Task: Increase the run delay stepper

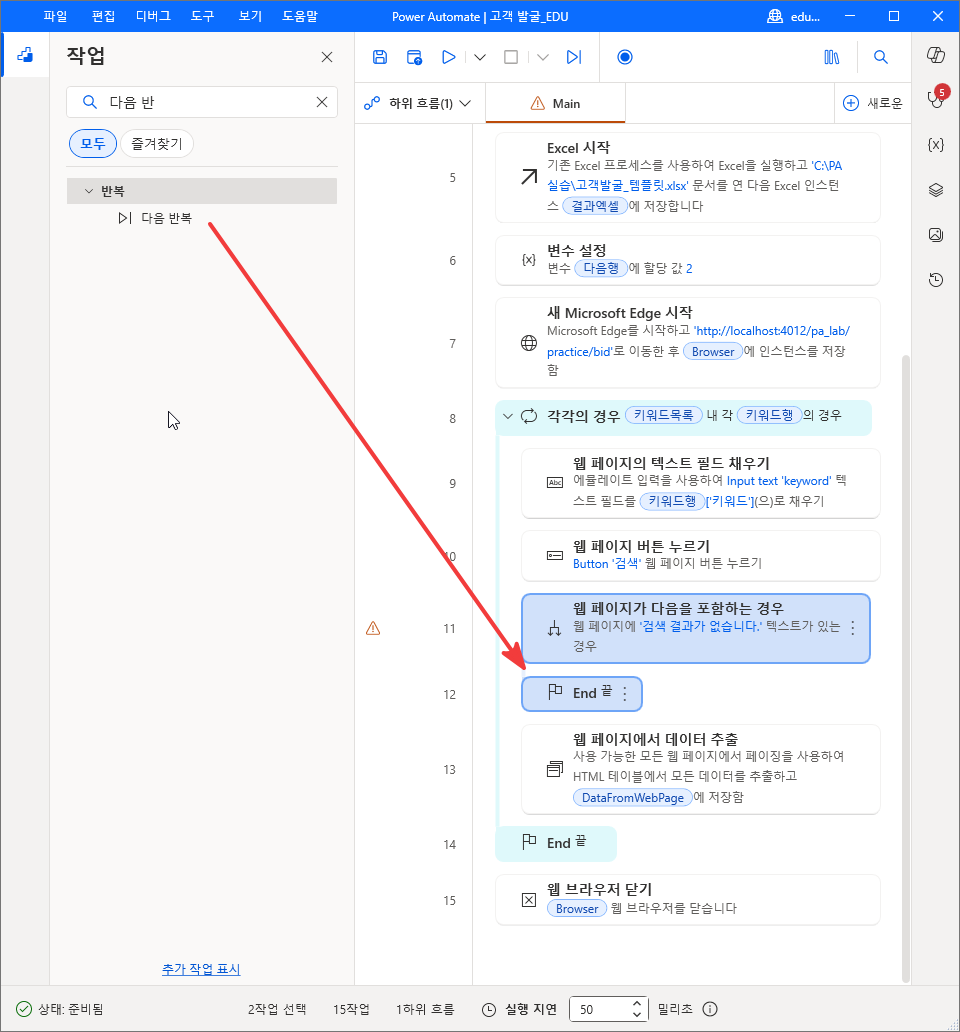Action: click(636, 1004)
